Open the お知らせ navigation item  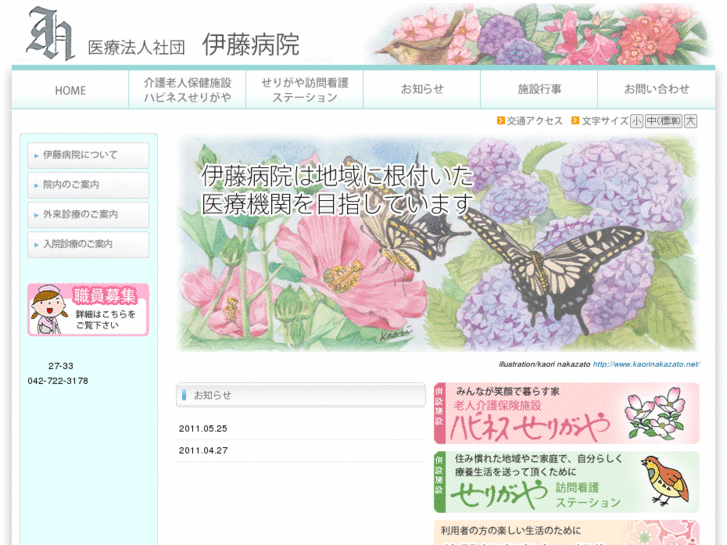(x=422, y=89)
